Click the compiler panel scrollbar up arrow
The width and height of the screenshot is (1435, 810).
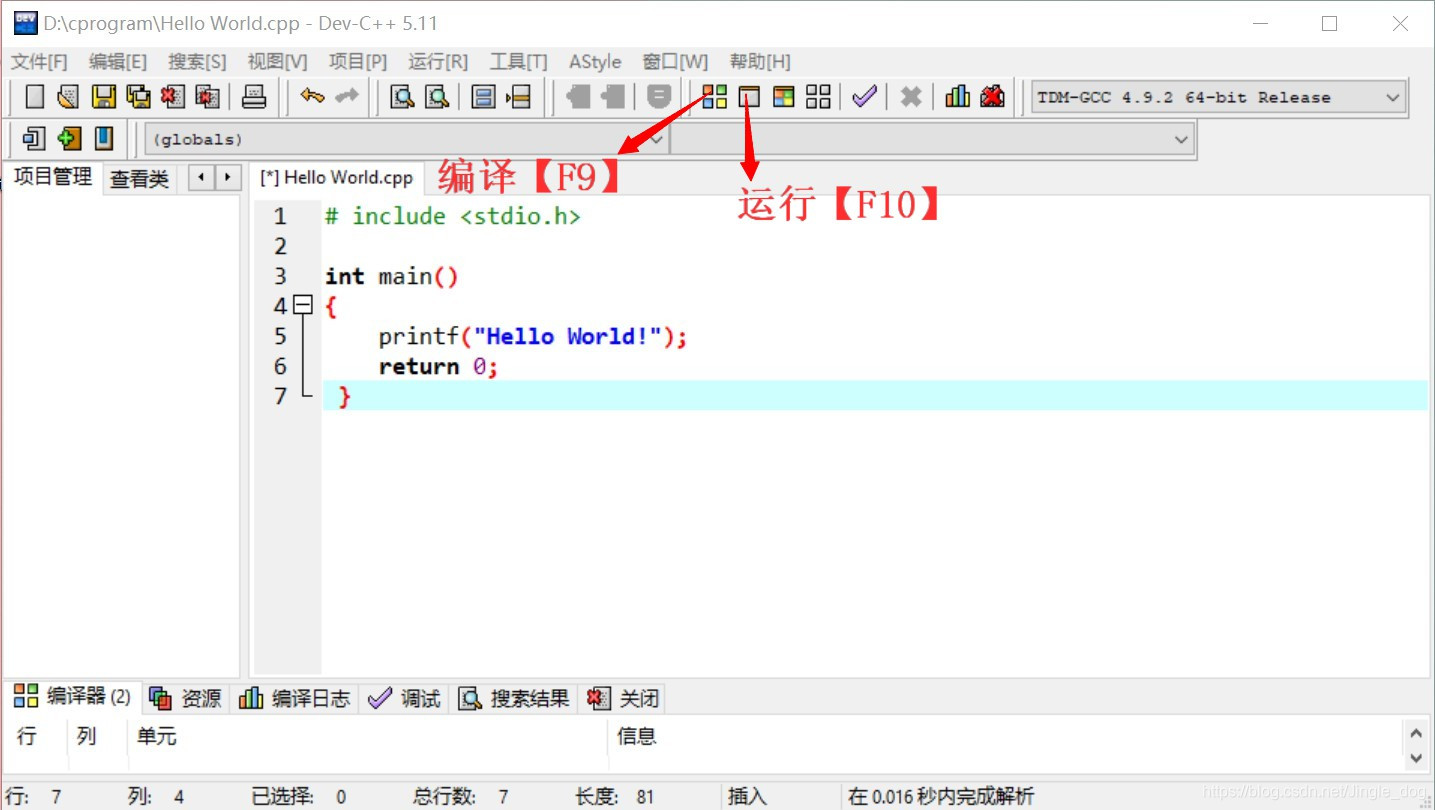[x=1416, y=734]
